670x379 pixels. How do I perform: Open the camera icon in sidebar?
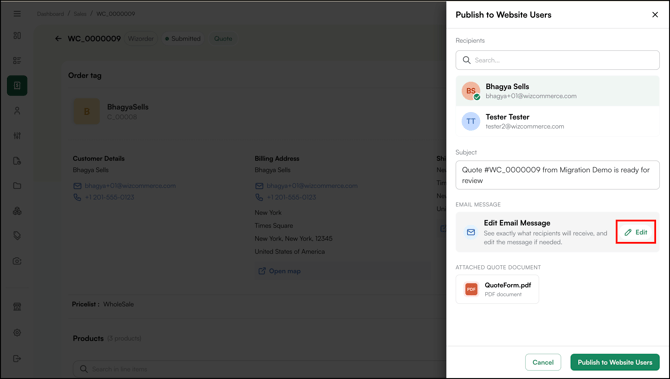[x=17, y=261]
